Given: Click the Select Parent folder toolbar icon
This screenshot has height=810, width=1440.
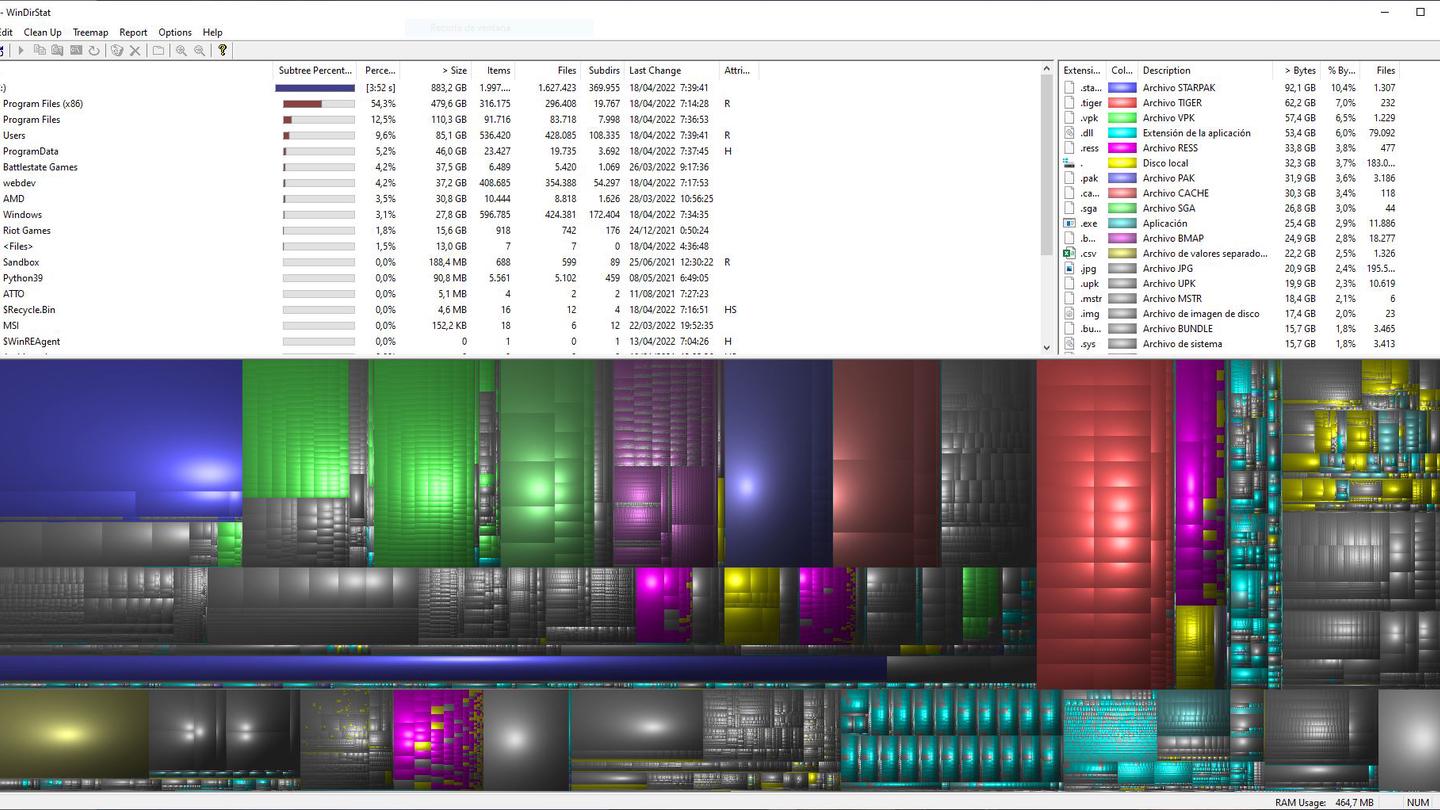Looking at the screenshot, I should (x=158, y=50).
